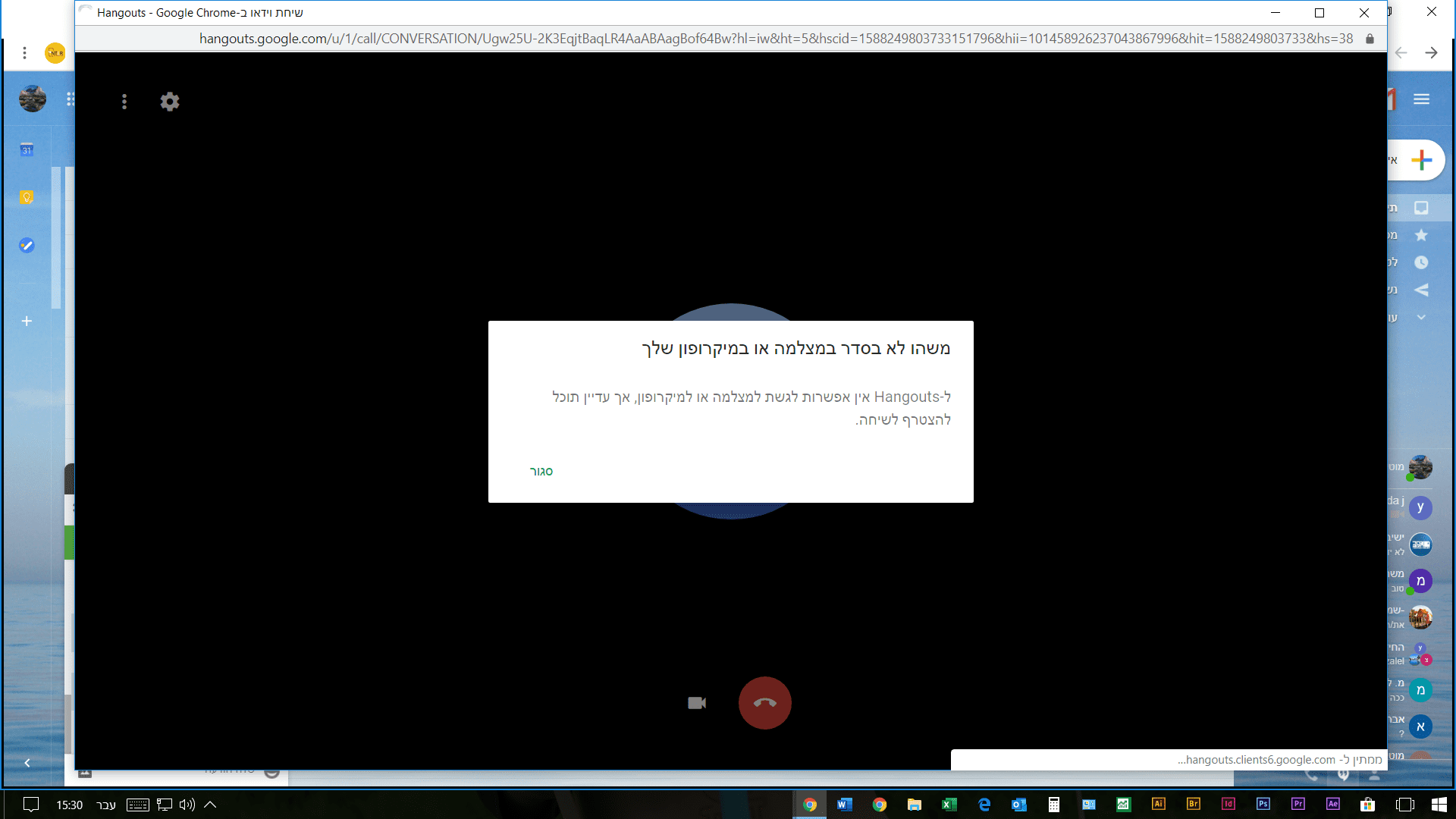Open the Gmail inbox folder
The width and height of the screenshot is (1456, 819).
point(1421,208)
